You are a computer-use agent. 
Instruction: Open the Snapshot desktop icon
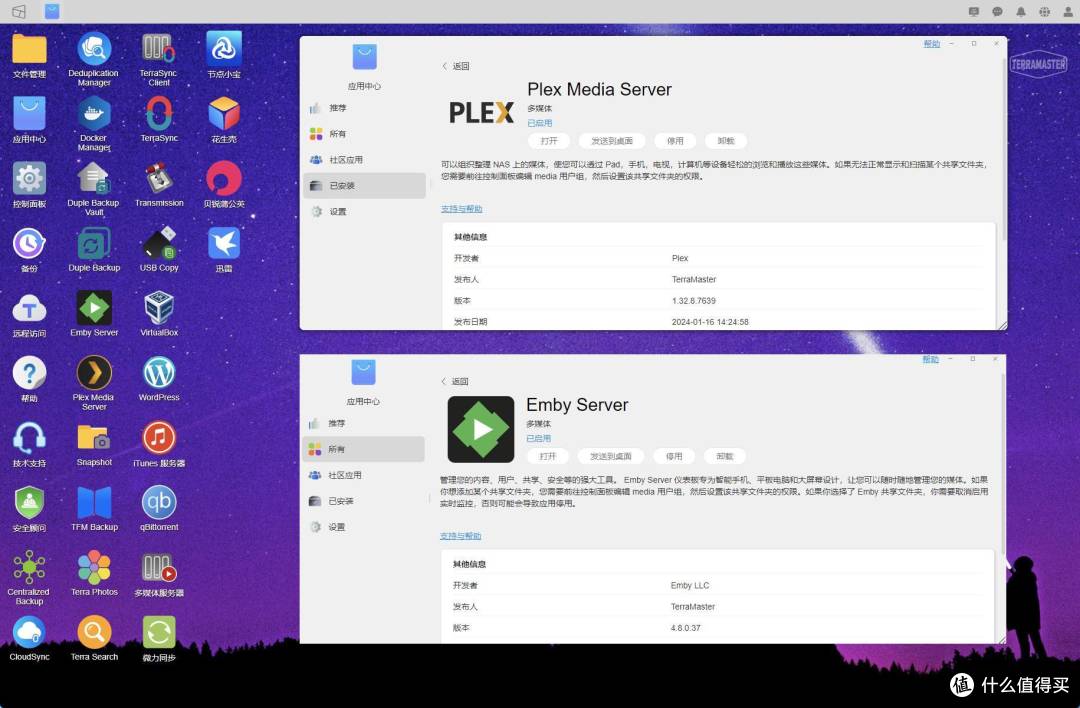pyautogui.click(x=94, y=438)
